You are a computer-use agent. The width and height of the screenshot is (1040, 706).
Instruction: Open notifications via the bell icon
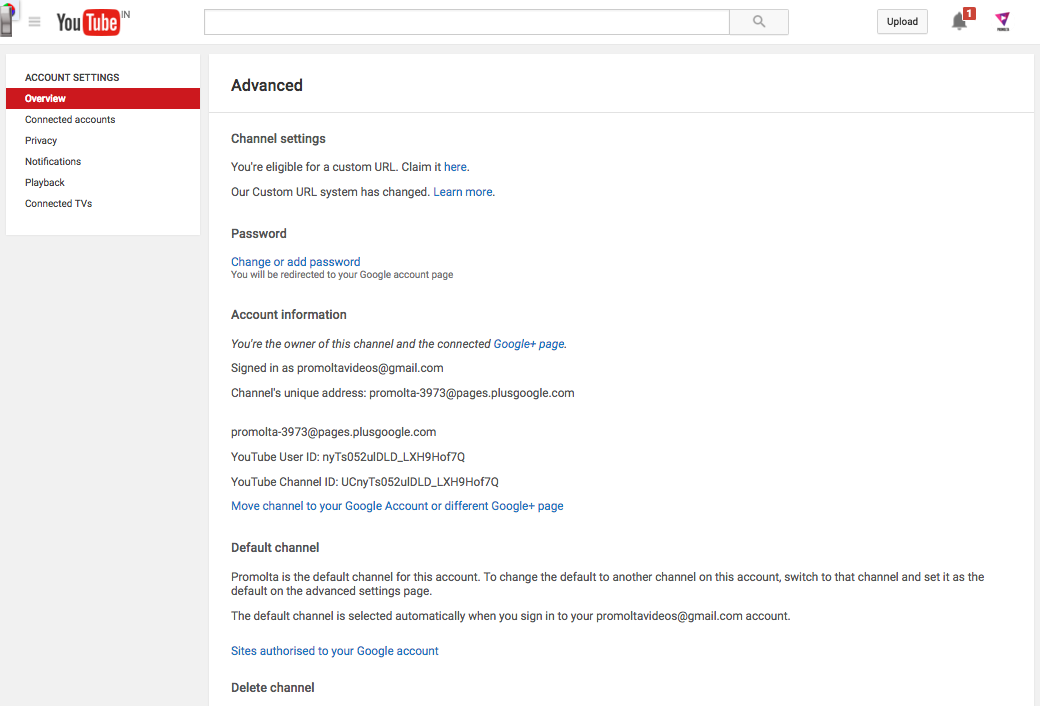click(x=959, y=21)
